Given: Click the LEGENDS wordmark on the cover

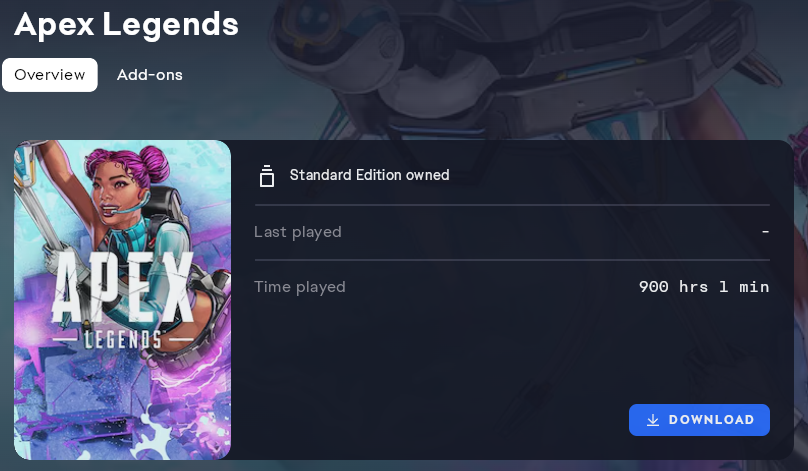Looking at the screenshot, I should (123, 340).
